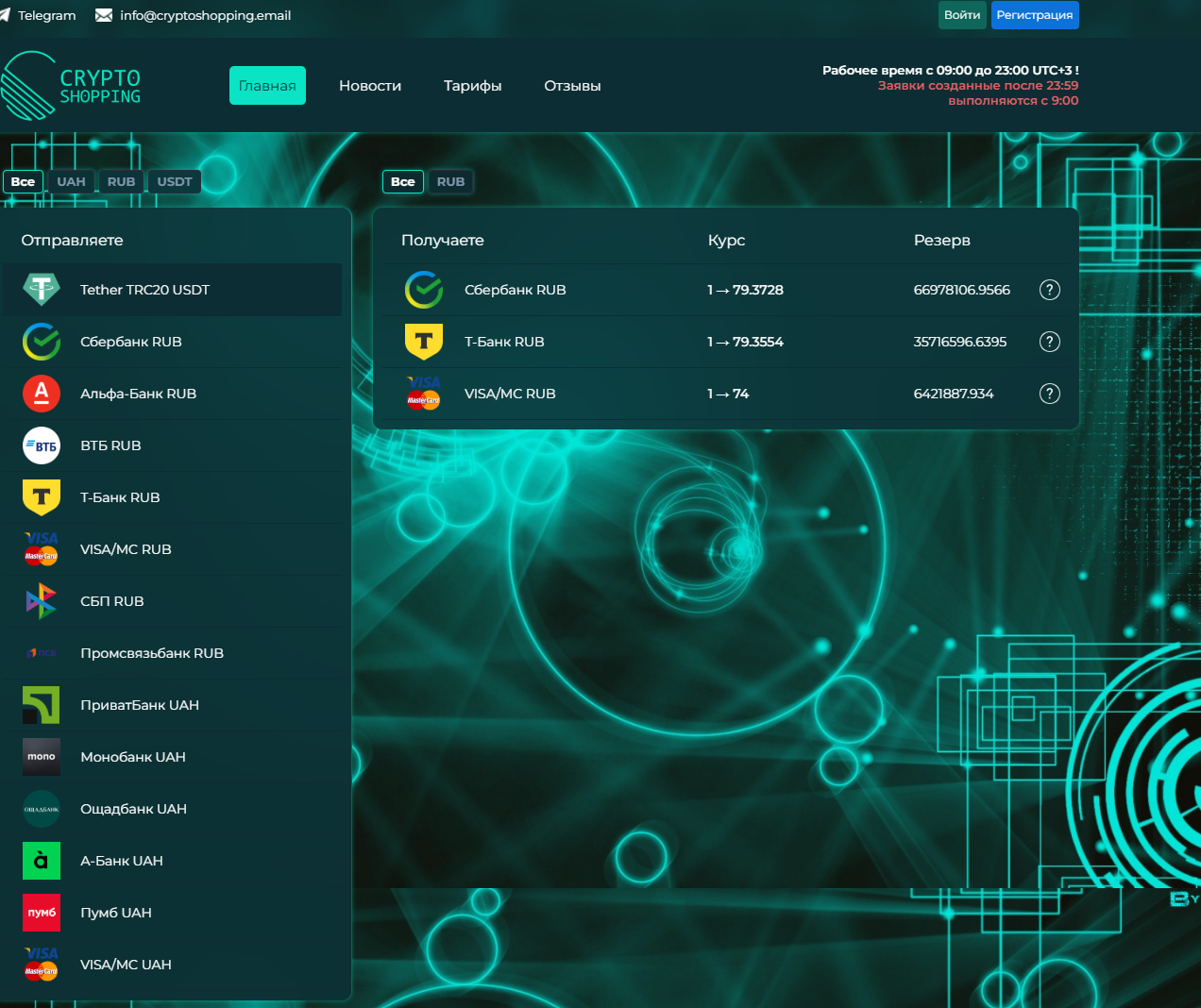Screen dimensions: 1201x1008
Task: Select Промсвязьбанк RUB text
Action: (152, 653)
